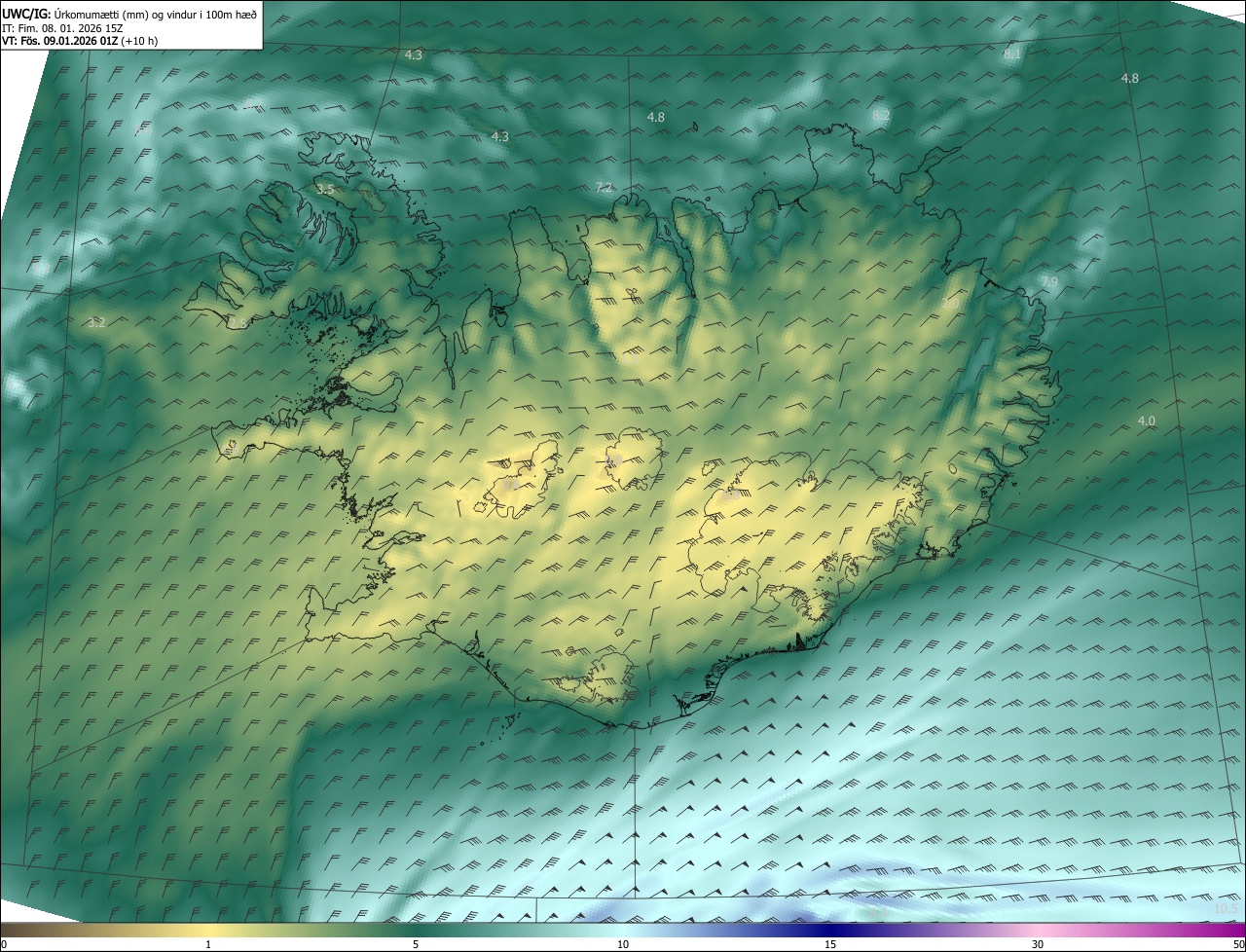Click the color scale tick labeled 50
Screen dimensions: 1246x952
tap(1238, 944)
